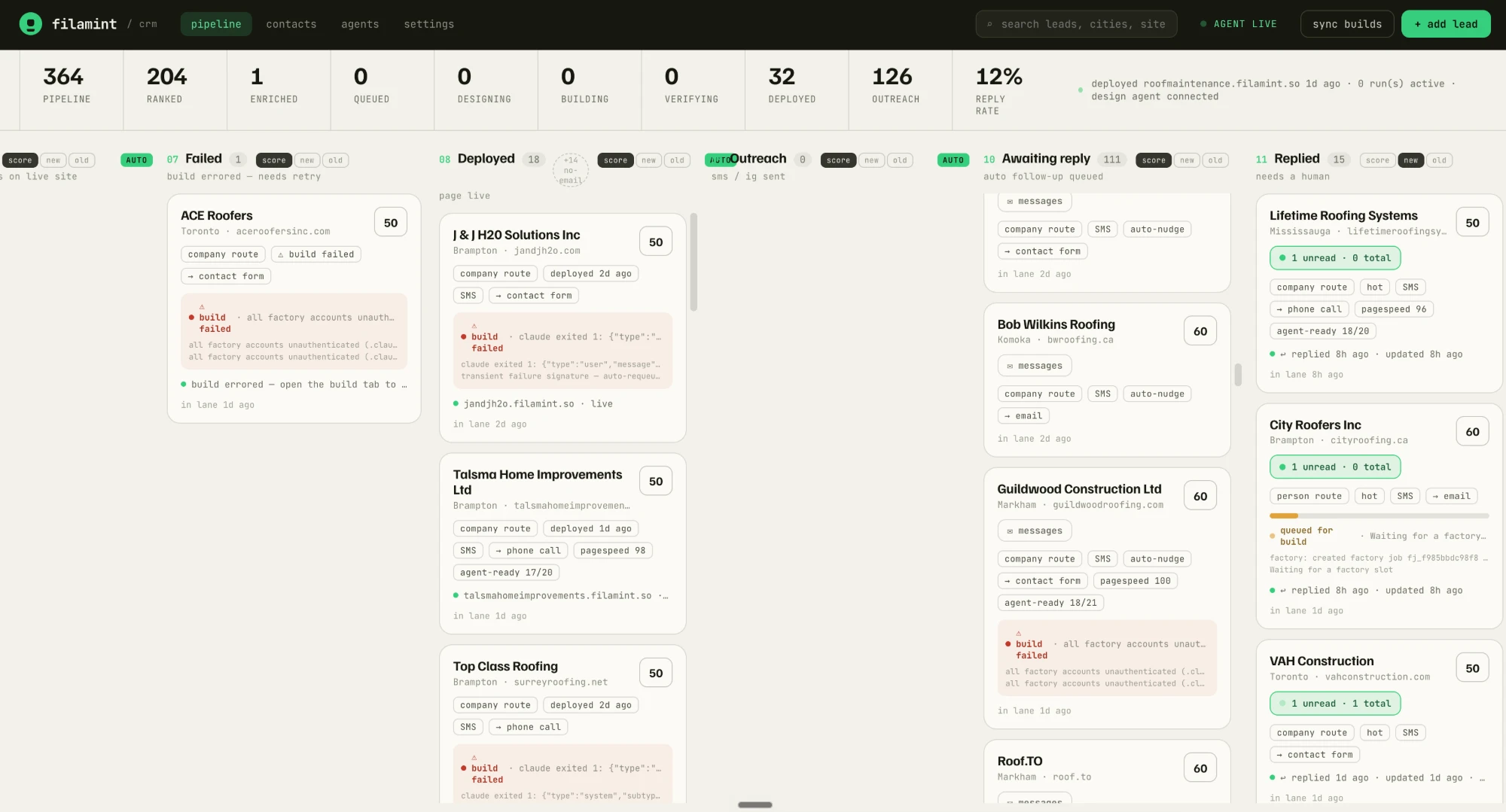1506x812 pixels.
Task: Click the warning triangle in Guildwood build error
Action: [x=1019, y=634]
